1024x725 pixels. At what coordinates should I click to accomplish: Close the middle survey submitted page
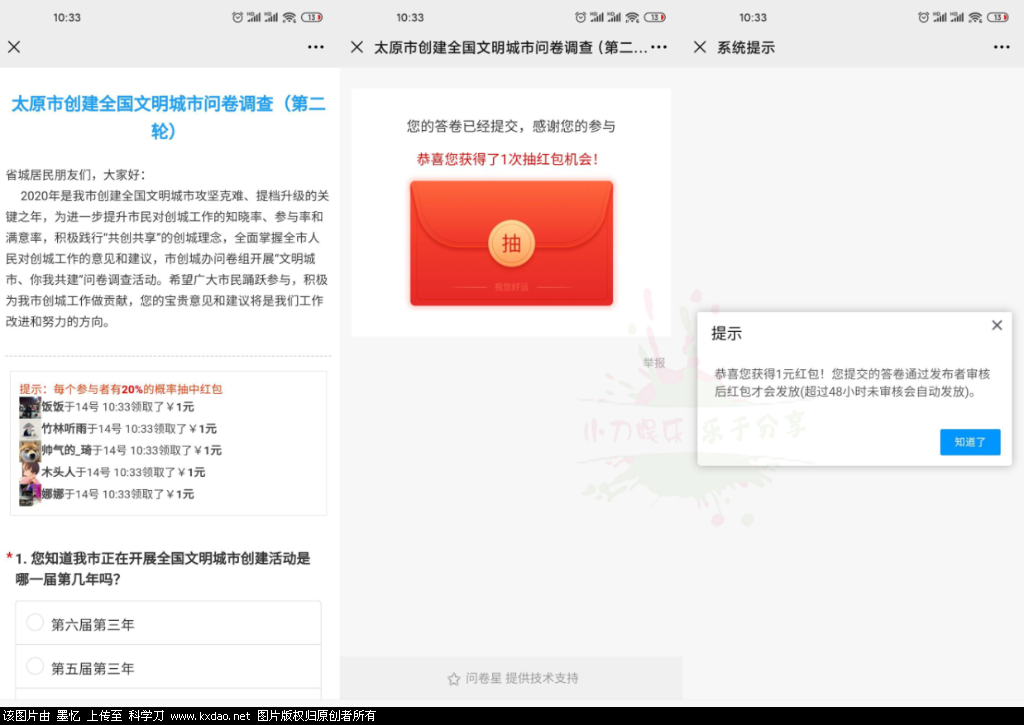click(x=357, y=47)
